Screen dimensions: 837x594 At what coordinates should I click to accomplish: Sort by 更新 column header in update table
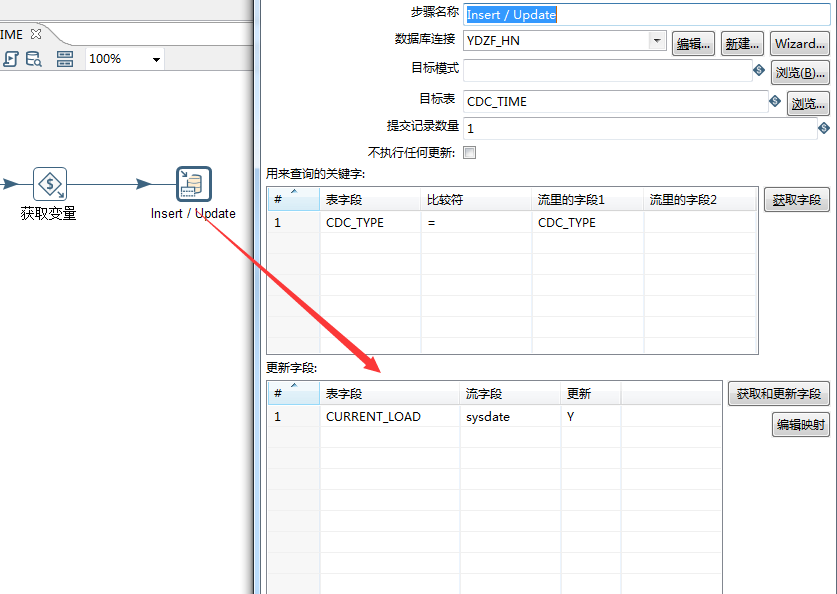coord(591,394)
